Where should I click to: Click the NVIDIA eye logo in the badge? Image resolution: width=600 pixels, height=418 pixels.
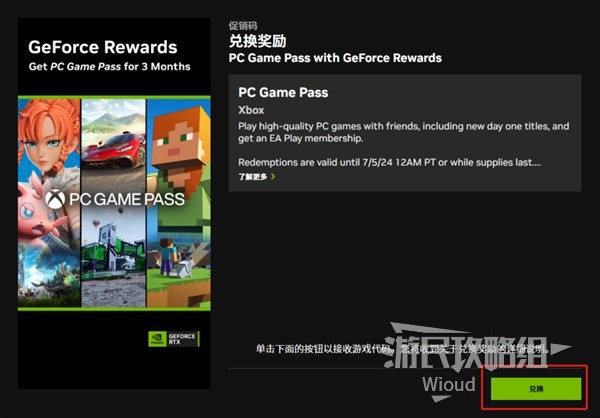coord(157,339)
